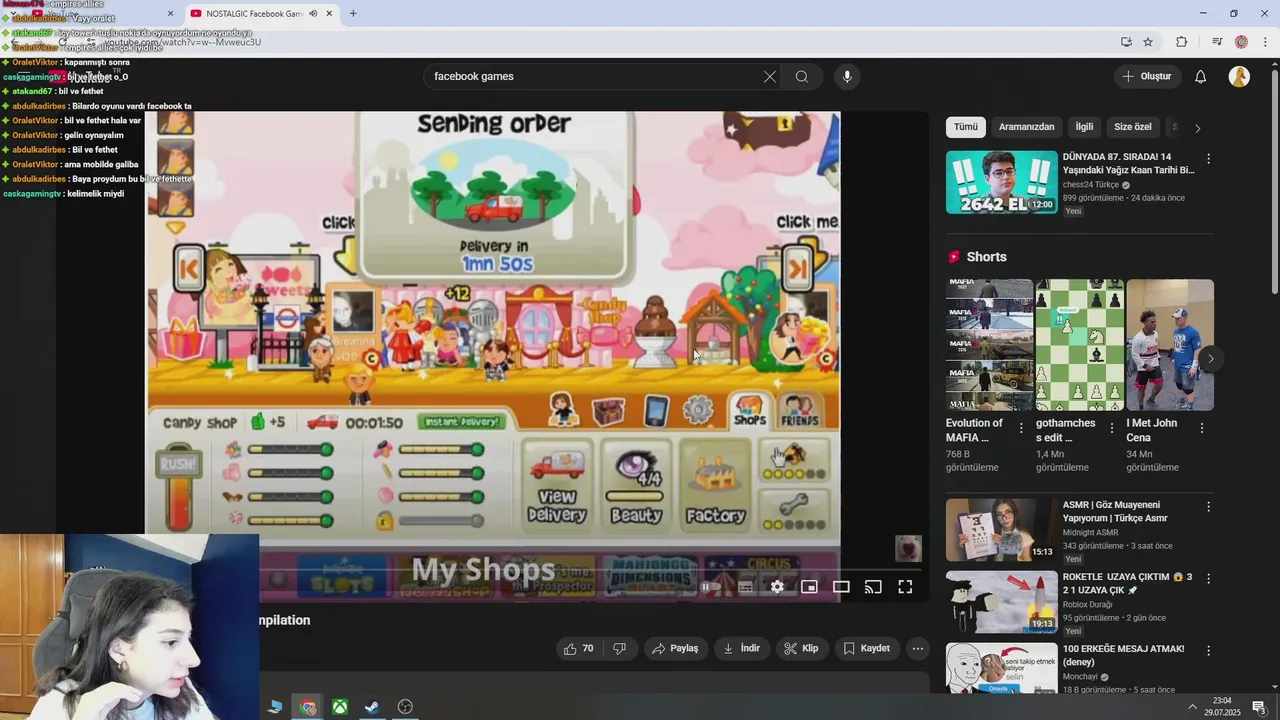Clear the YouTube search box text

click(770, 76)
